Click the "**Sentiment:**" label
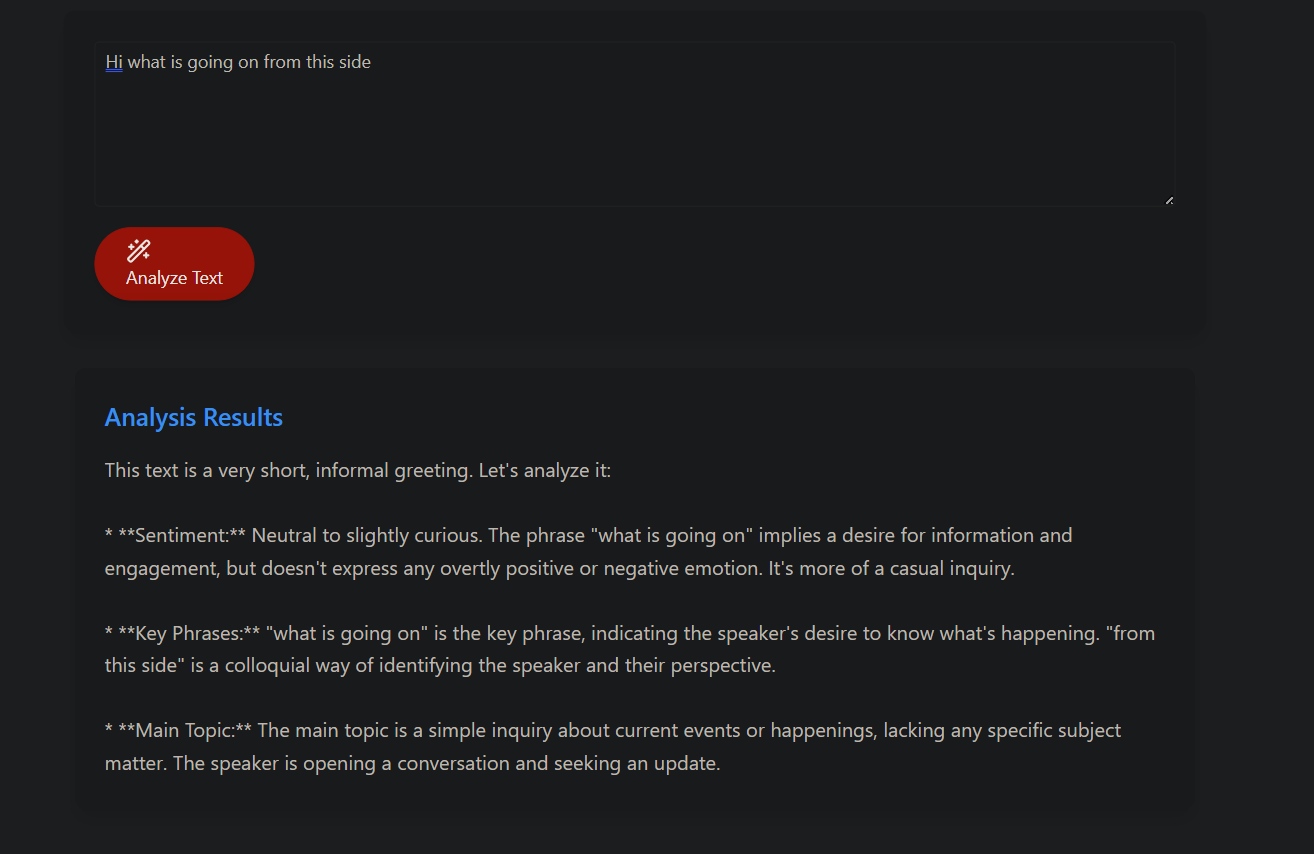This screenshot has width=1314, height=854. click(175, 535)
